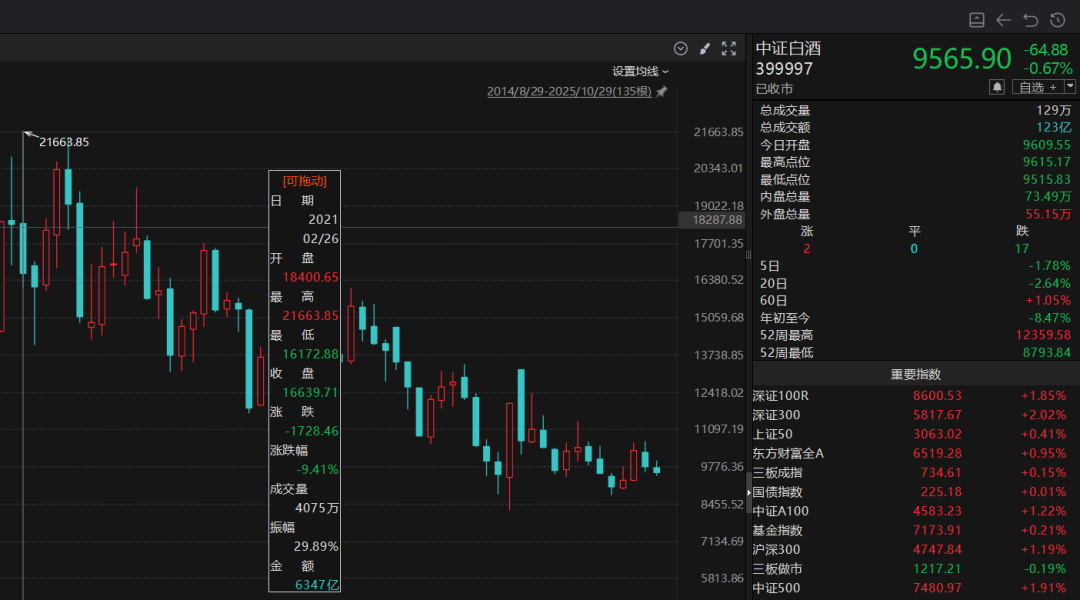The width and height of the screenshot is (1080, 600).
Task: Open the panel layout icon in top bar
Action: coord(977,20)
